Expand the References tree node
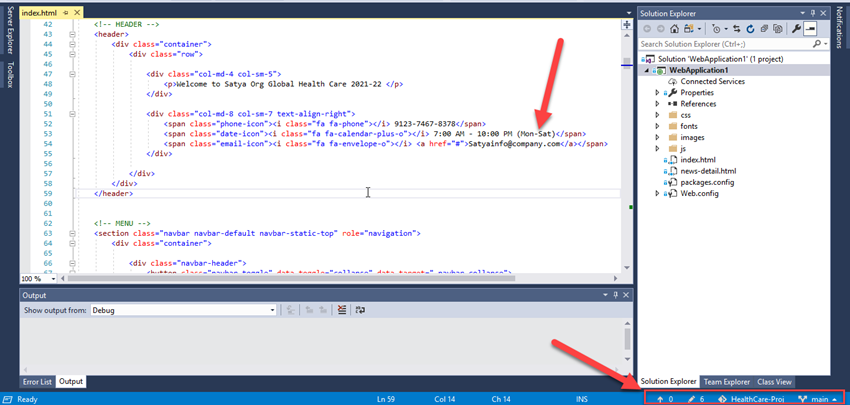Image resolution: width=850 pixels, height=405 pixels. 658,104
